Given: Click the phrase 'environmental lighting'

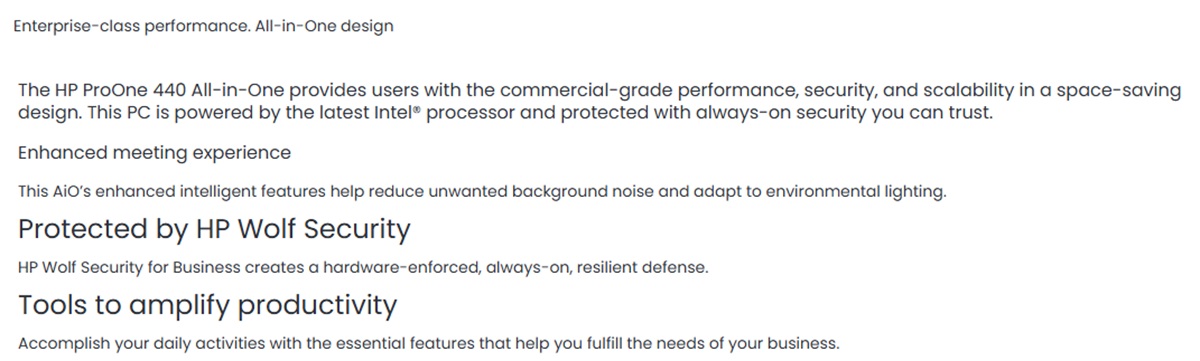Looking at the screenshot, I should (854, 192).
